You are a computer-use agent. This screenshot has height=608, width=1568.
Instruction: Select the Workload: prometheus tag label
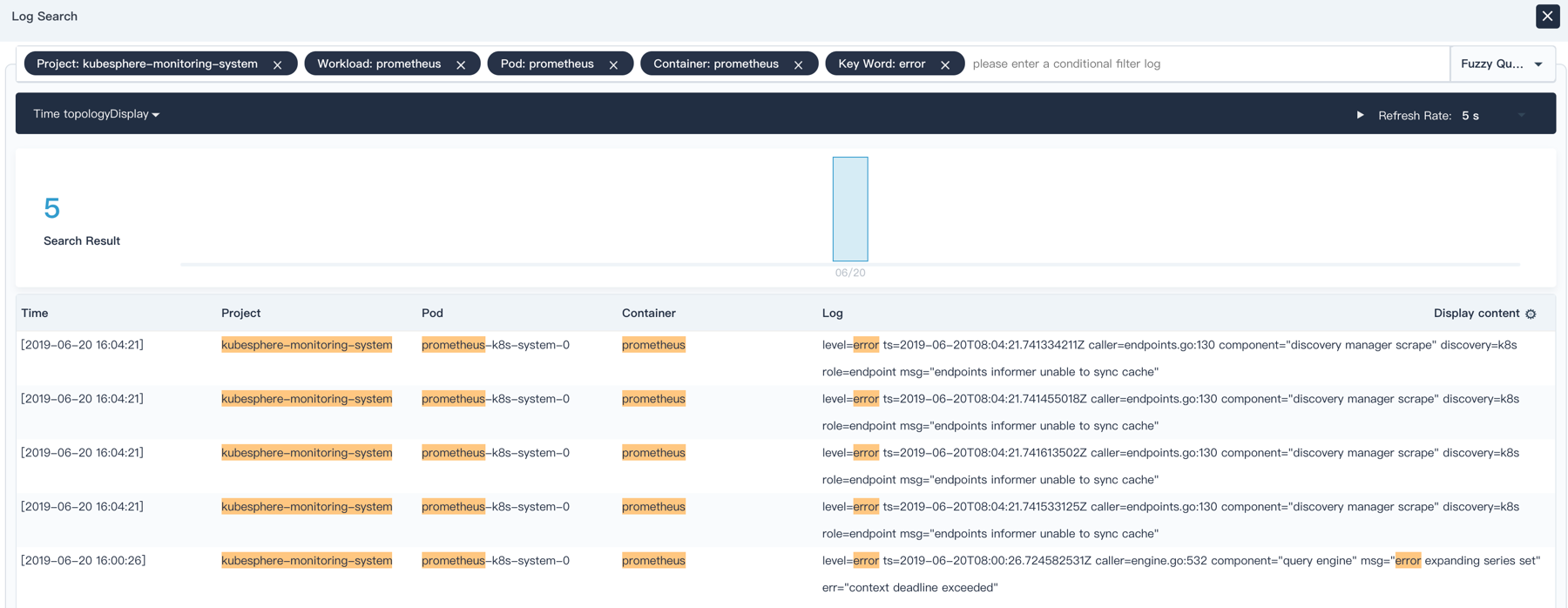tap(379, 64)
